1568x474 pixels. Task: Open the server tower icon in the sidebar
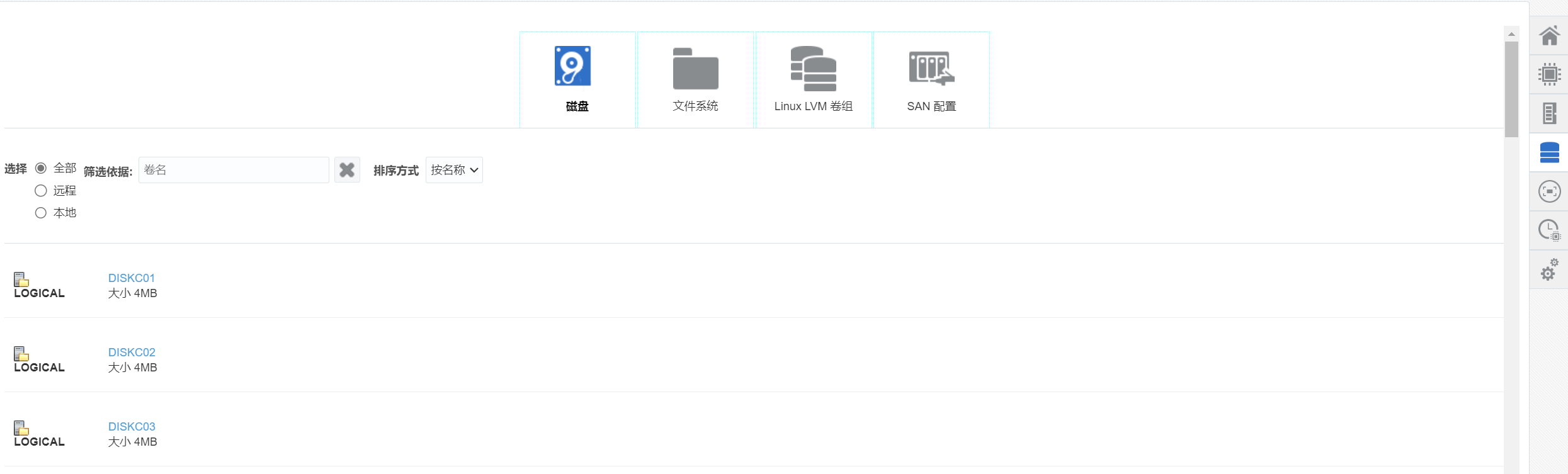point(1549,113)
